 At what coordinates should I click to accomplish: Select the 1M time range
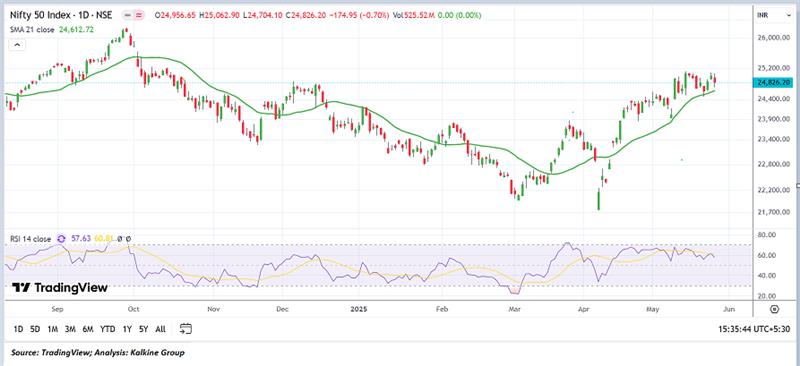tap(52, 329)
